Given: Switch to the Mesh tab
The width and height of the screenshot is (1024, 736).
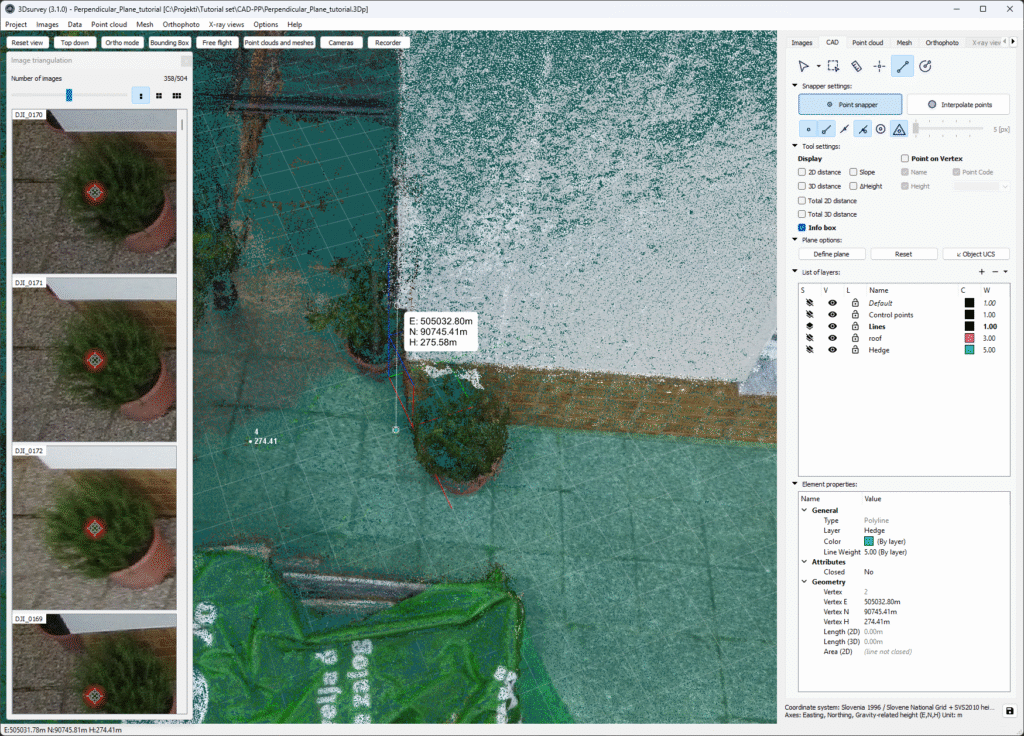Looking at the screenshot, I should pos(904,42).
